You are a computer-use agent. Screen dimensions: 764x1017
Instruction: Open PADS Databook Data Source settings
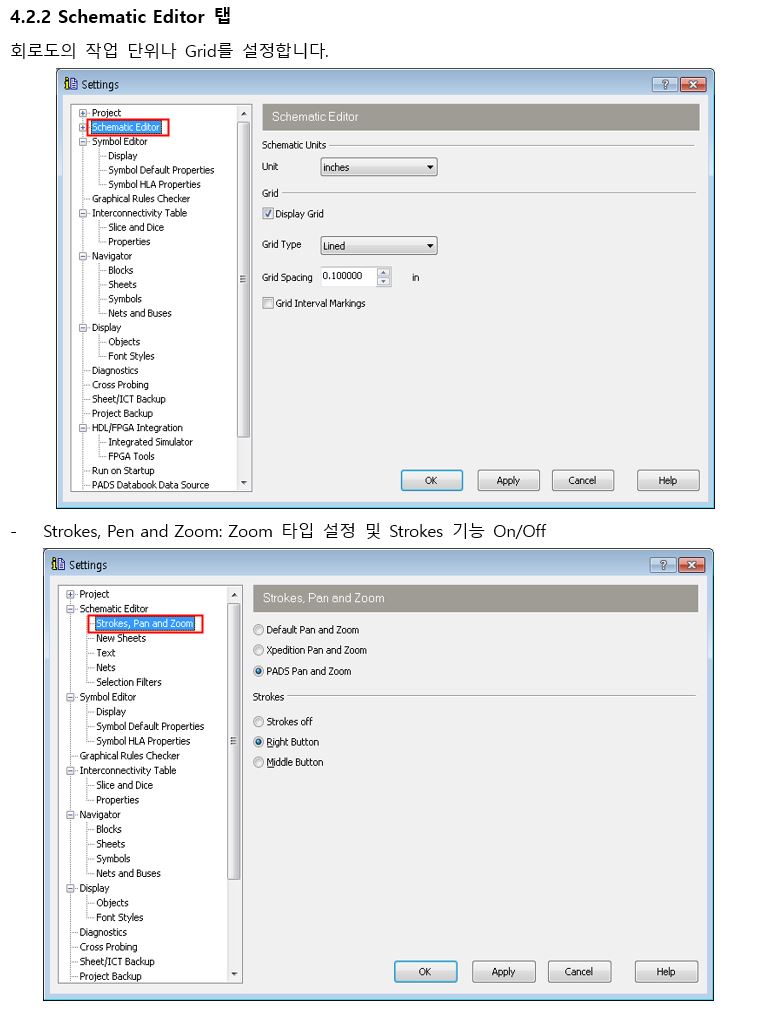(150, 485)
